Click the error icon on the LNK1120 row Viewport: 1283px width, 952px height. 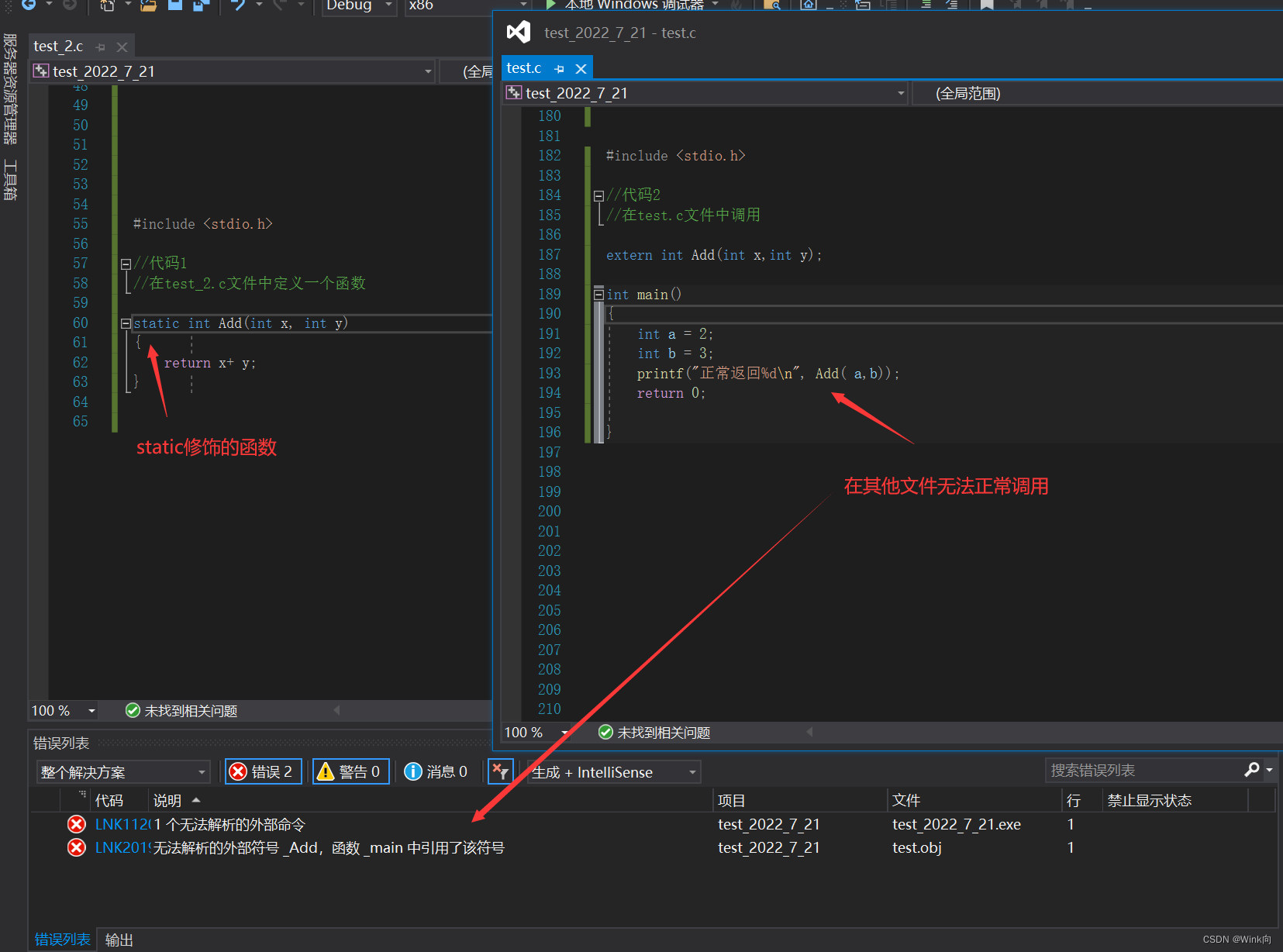pos(77,824)
